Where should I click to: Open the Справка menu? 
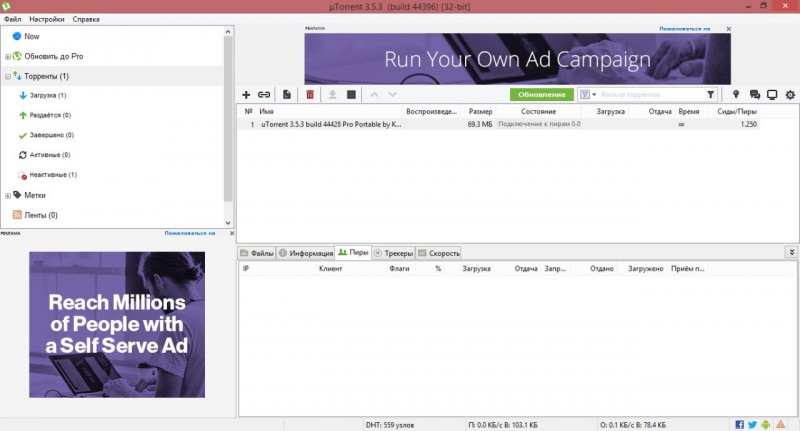pos(86,19)
